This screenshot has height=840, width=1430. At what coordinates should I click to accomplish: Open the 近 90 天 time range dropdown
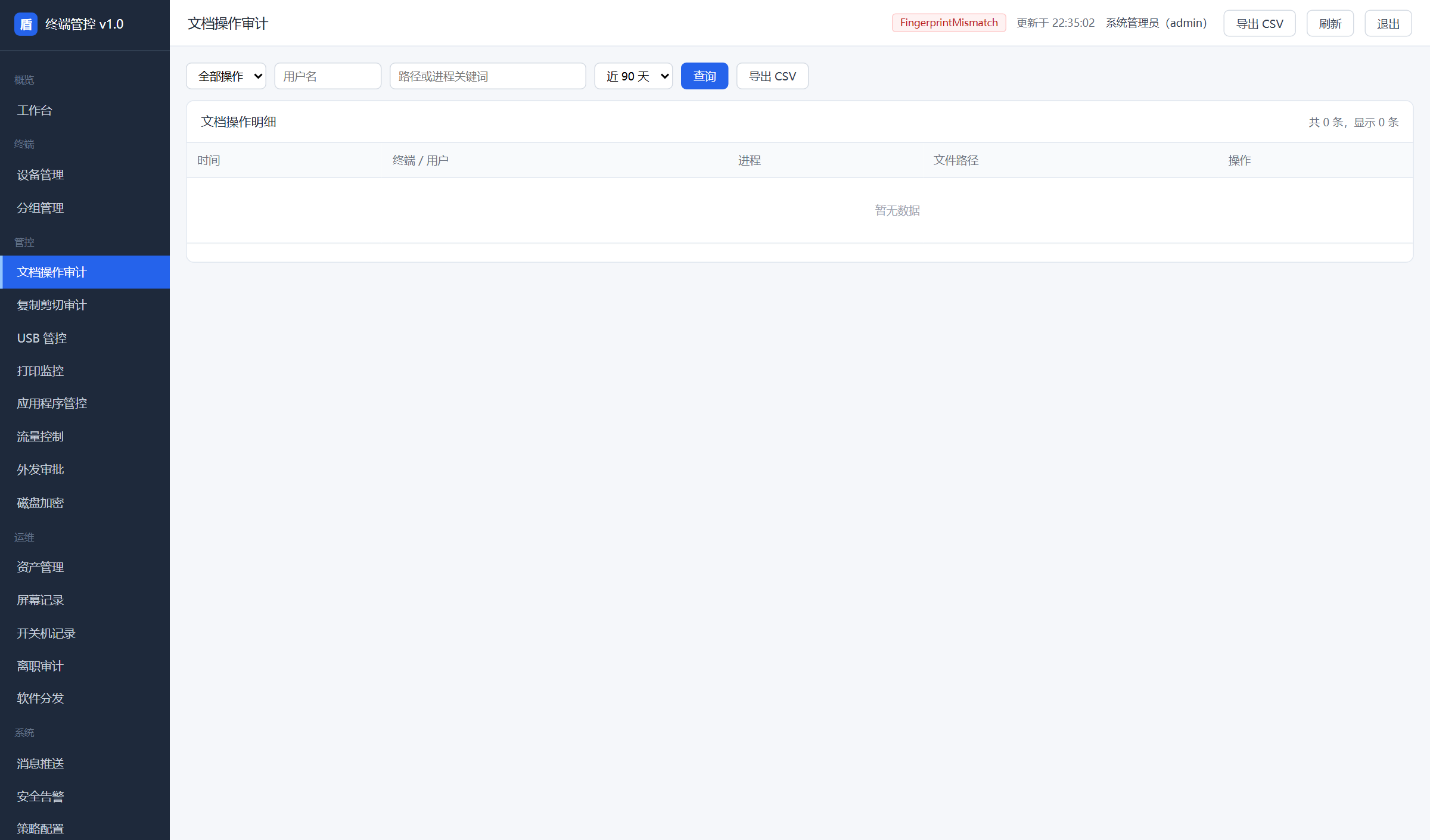[634, 76]
